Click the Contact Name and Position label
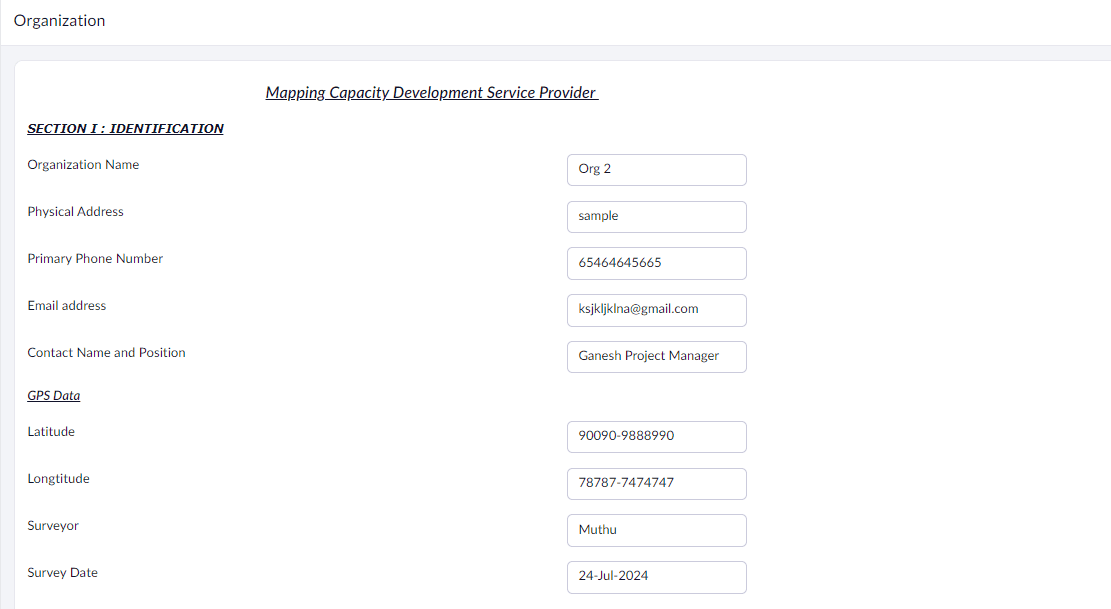The width and height of the screenshot is (1111, 609). pos(106,353)
